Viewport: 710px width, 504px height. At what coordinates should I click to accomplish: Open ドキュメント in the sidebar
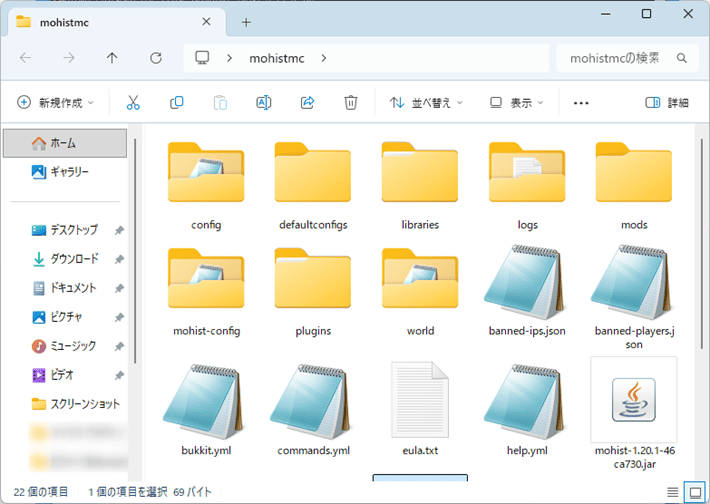[x=65, y=288]
